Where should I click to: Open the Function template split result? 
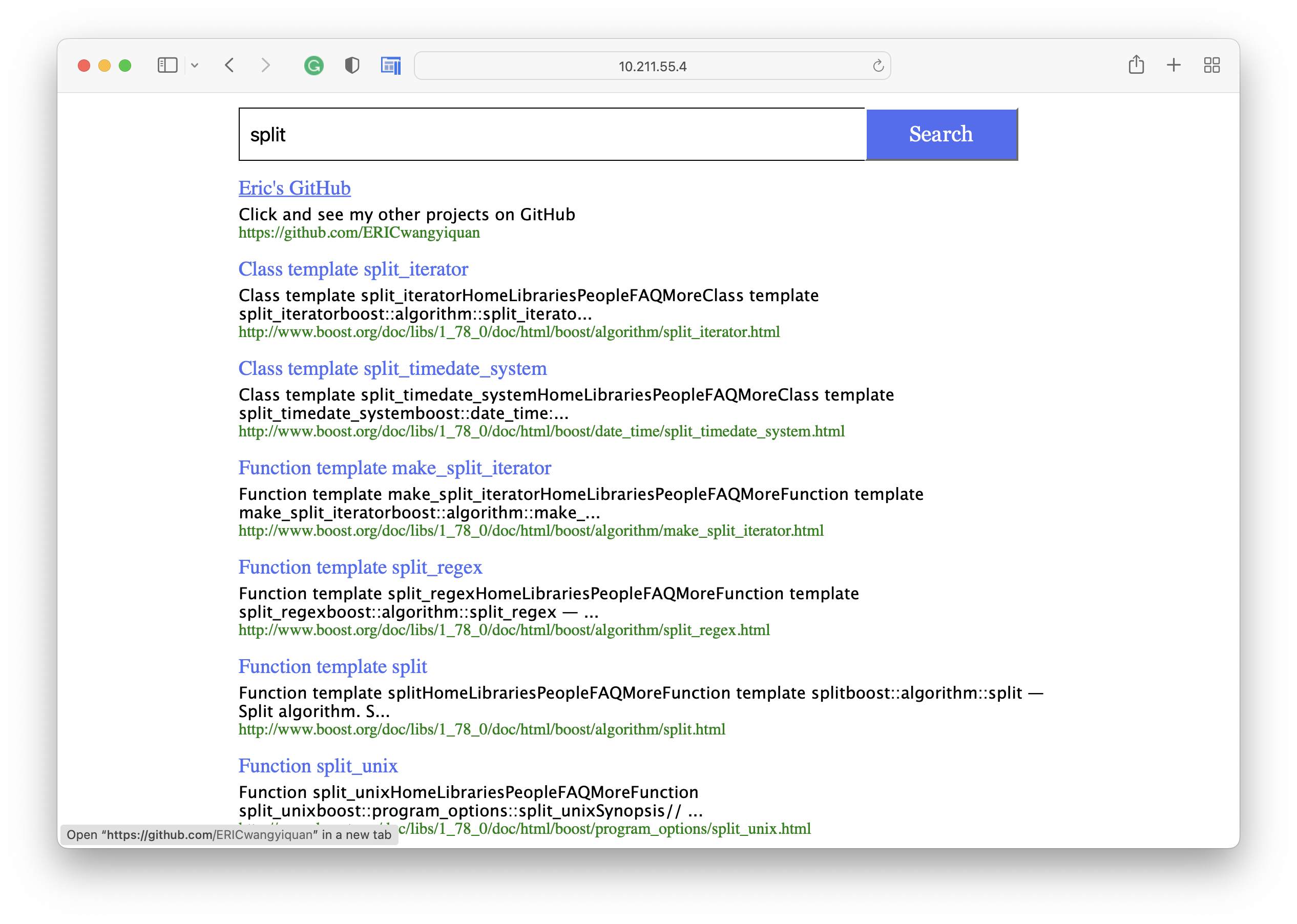pyautogui.click(x=333, y=666)
